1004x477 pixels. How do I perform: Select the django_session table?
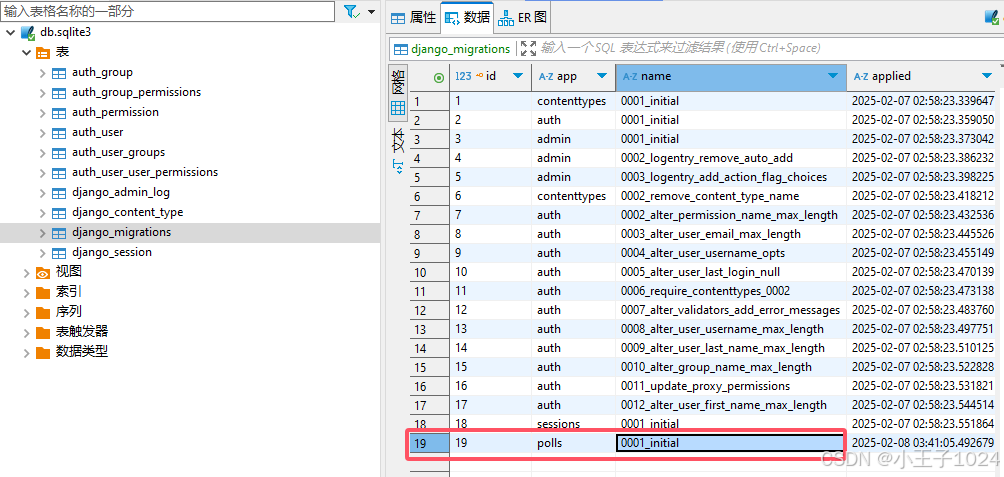(x=112, y=252)
